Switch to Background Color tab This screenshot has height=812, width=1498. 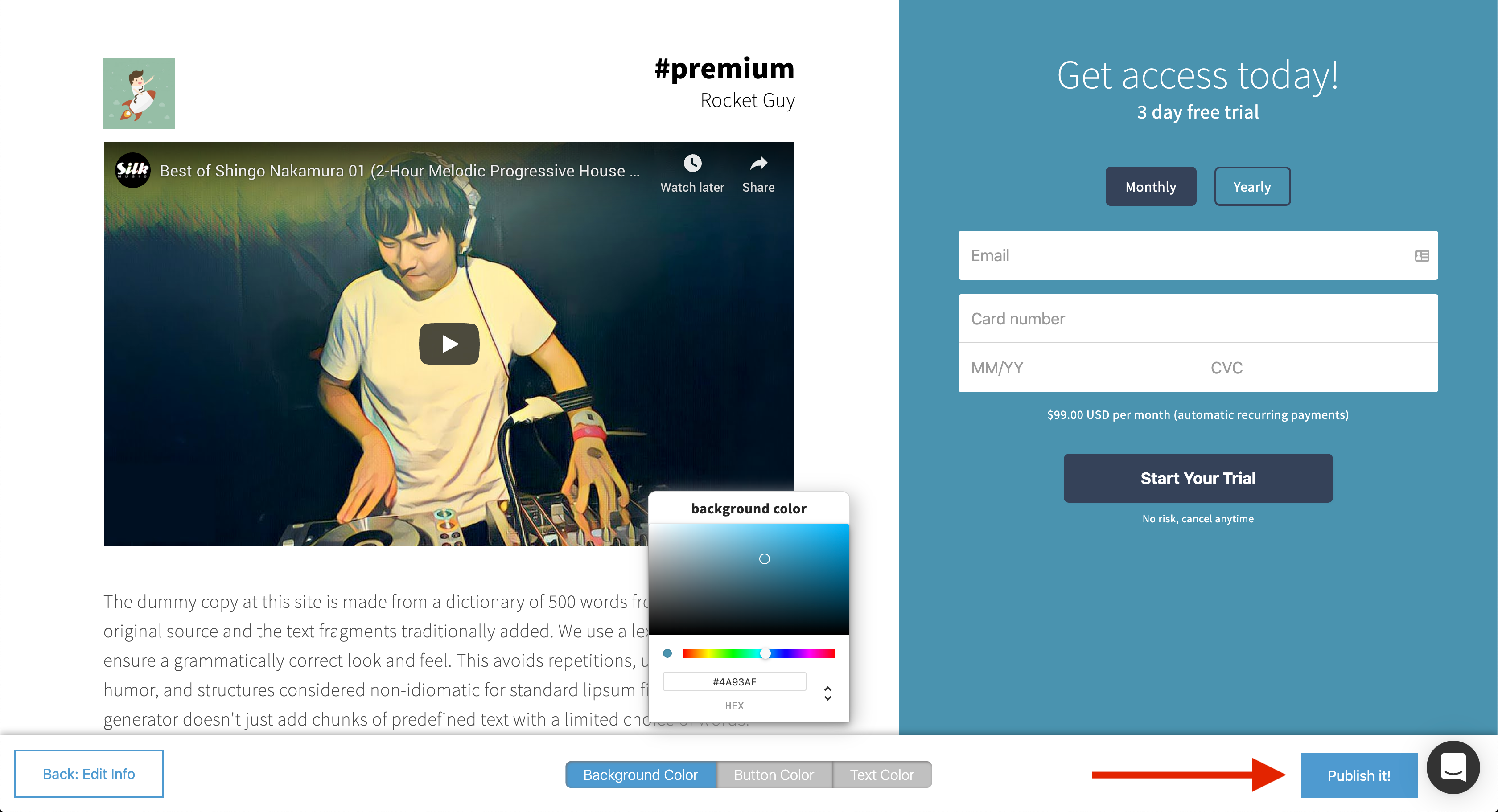[640, 775]
